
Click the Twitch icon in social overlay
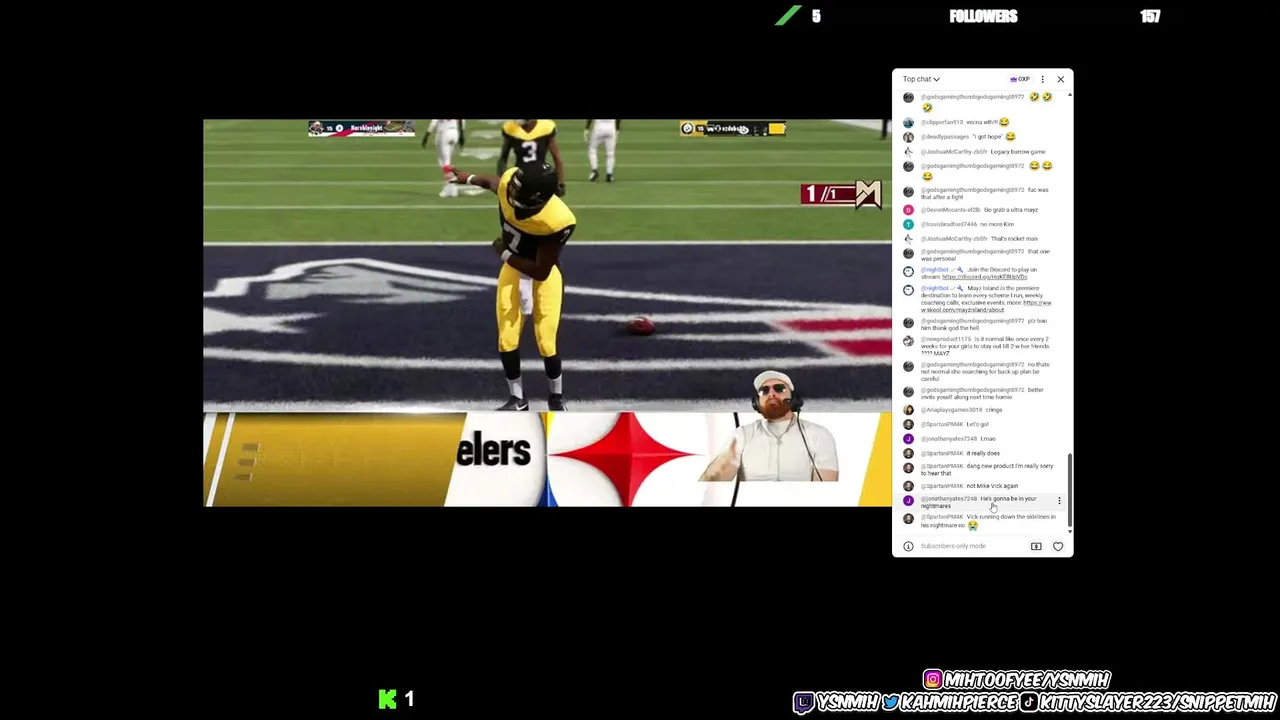coord(804,703)
